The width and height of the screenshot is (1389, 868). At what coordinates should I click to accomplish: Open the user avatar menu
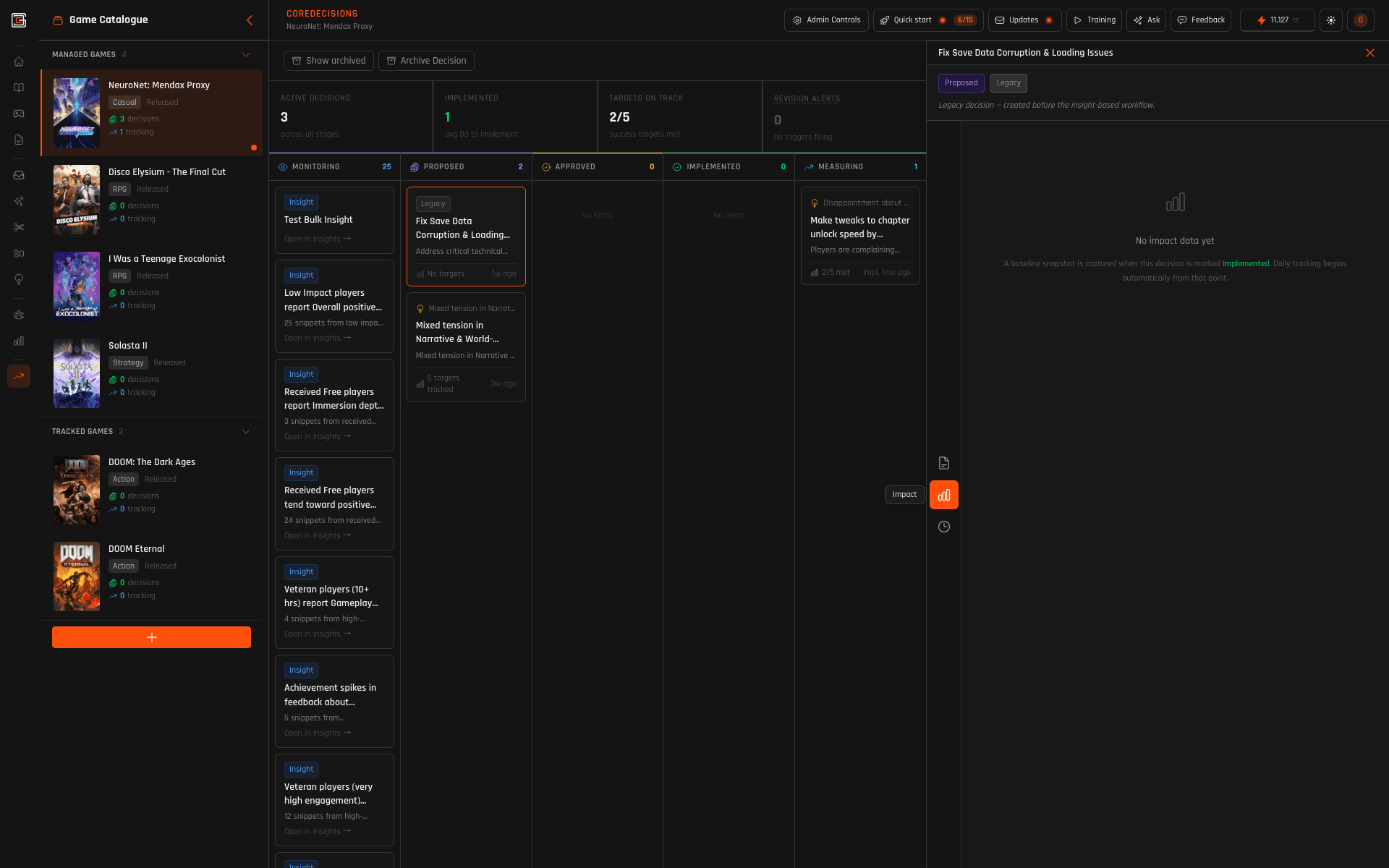point(1360,20)
